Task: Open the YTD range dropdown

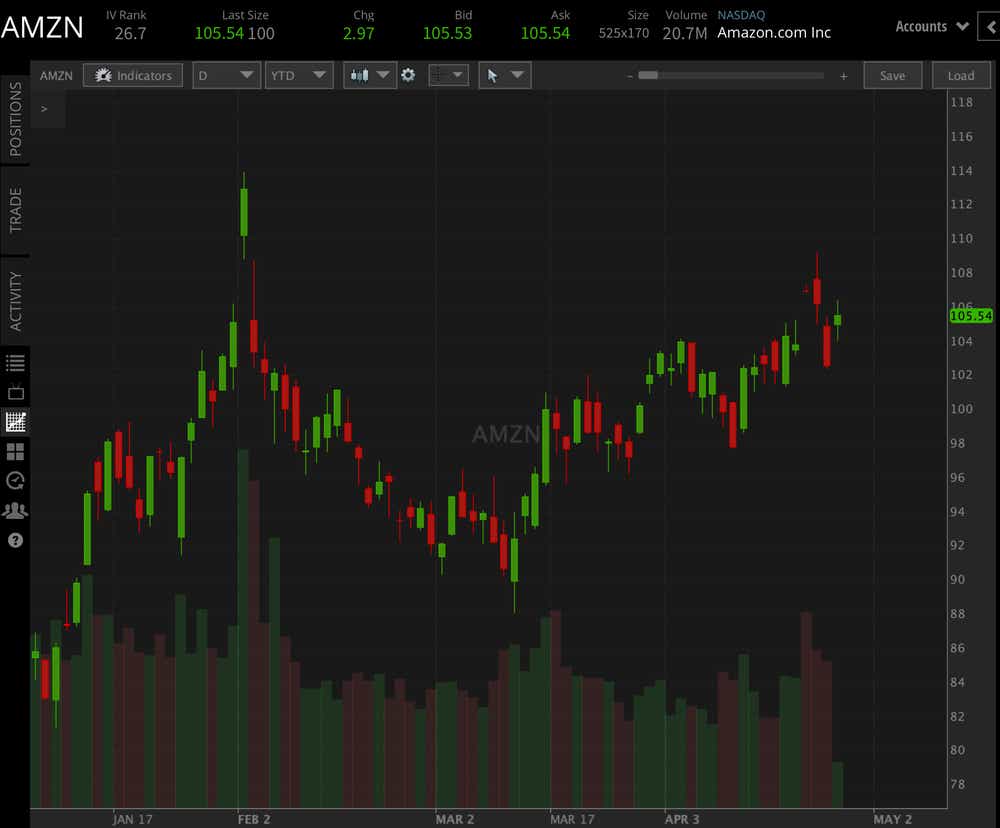Action: click(299, 75)
